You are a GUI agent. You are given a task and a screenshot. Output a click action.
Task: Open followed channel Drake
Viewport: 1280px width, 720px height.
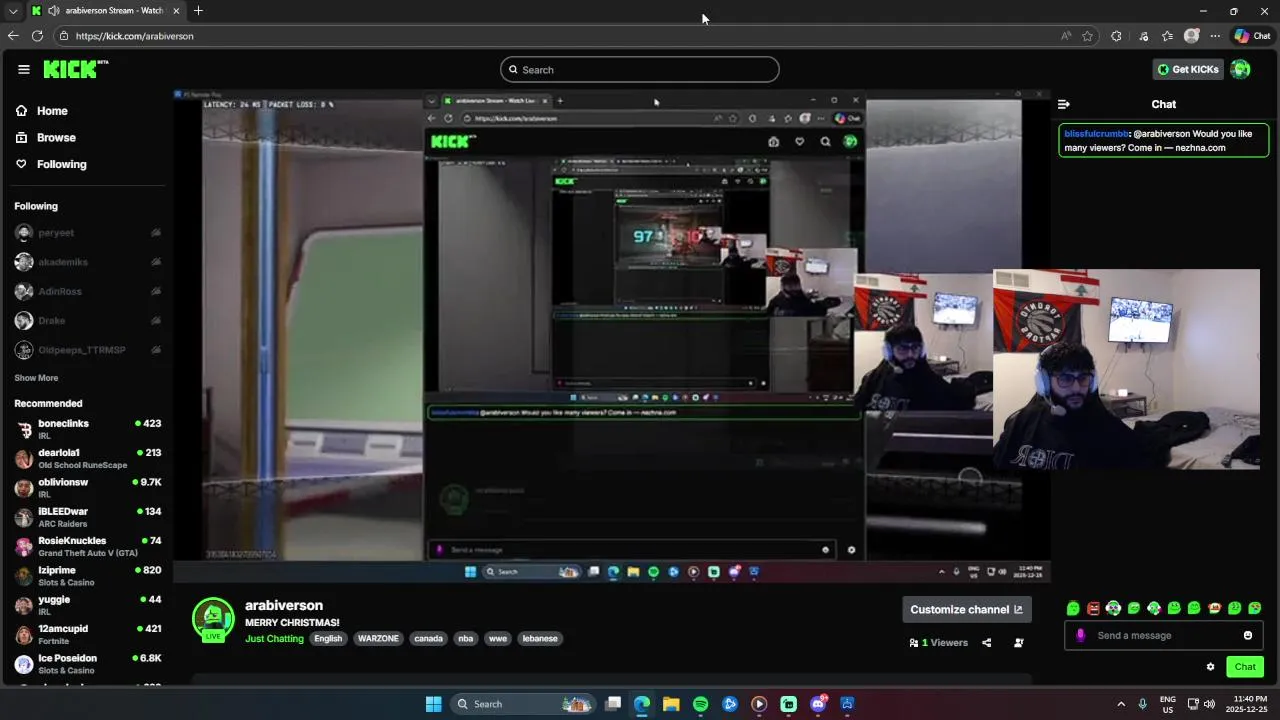click(87, 321)
